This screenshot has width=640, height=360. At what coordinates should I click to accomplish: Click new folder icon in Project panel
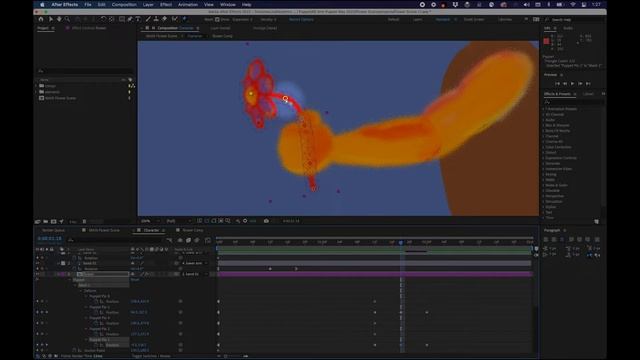46,221
